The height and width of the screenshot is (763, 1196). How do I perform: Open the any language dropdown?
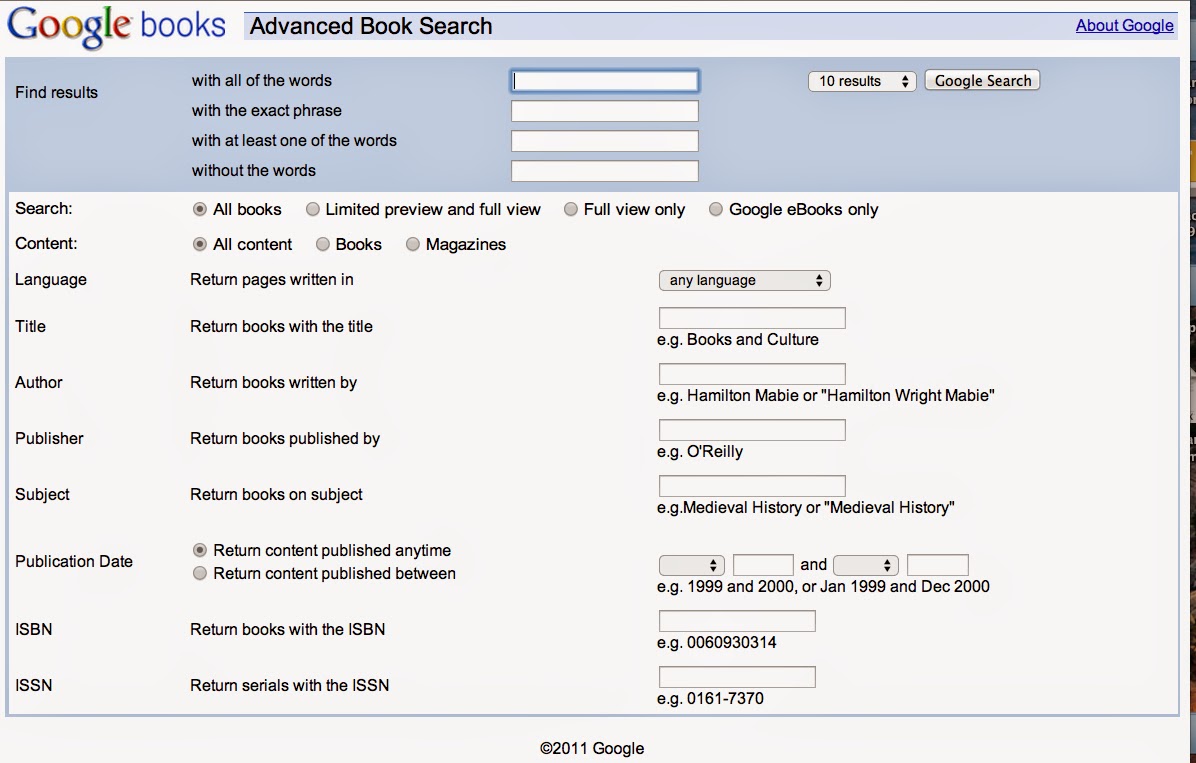tap(744, 280)
